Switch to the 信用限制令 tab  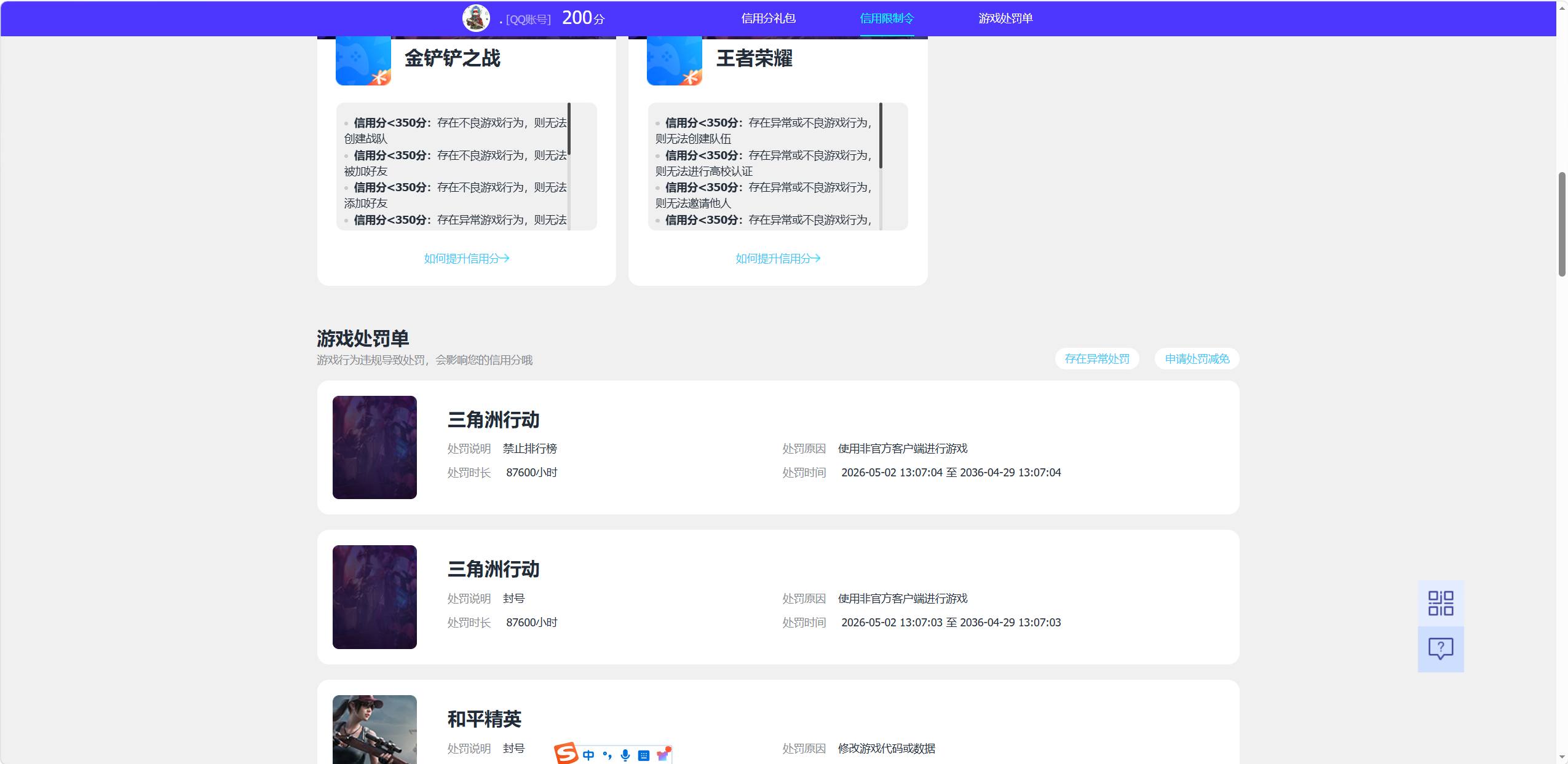[887, 18]
